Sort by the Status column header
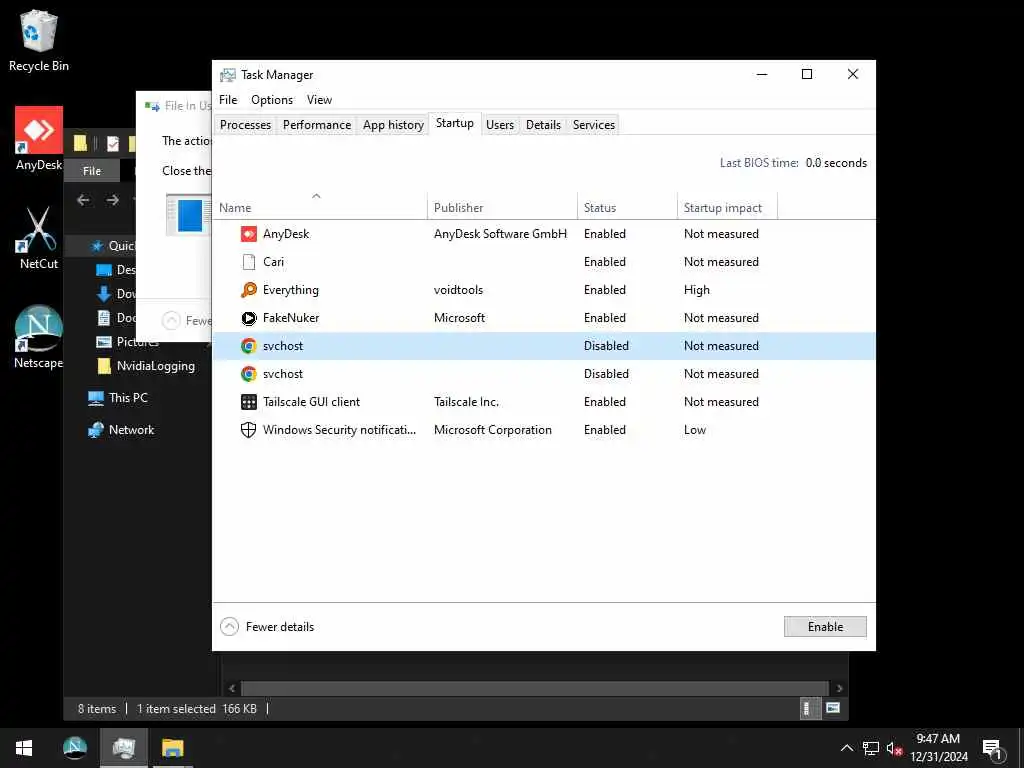Viewport: 1024px width, 768px height. coord(628,206)
